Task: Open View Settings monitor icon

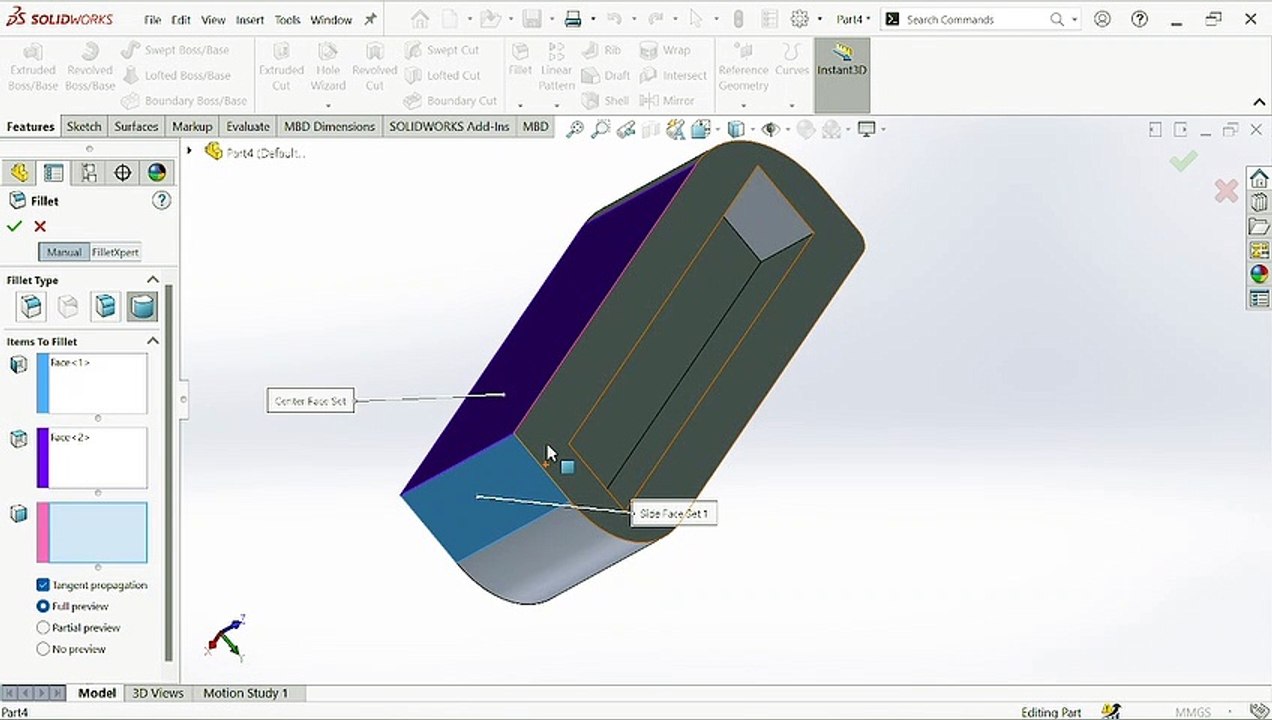Action: 866,129
